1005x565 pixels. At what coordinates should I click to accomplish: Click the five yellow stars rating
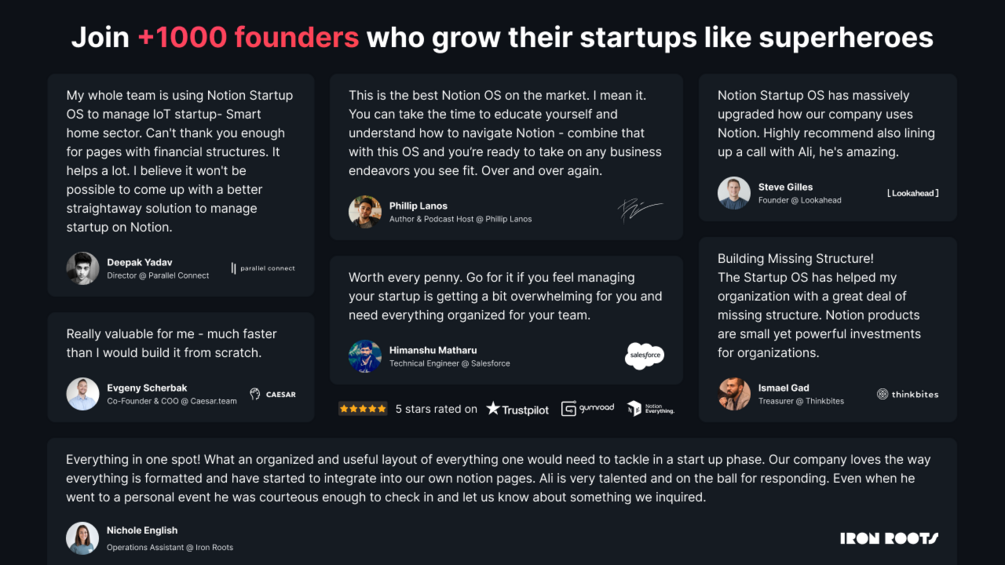363,409
